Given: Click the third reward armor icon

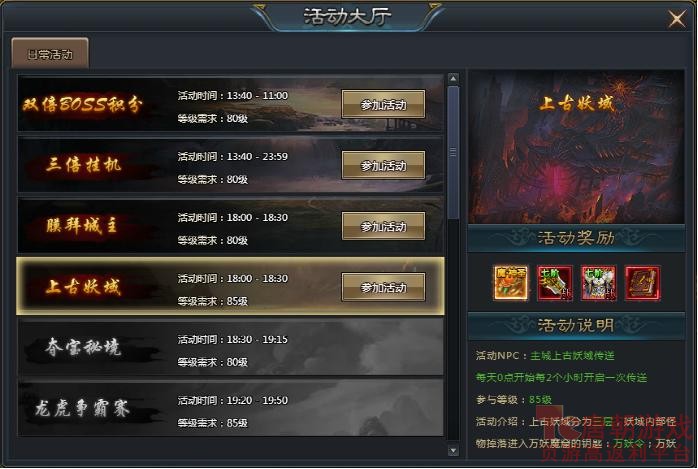Looking at the screenshot, I should (x=599, y=283).
